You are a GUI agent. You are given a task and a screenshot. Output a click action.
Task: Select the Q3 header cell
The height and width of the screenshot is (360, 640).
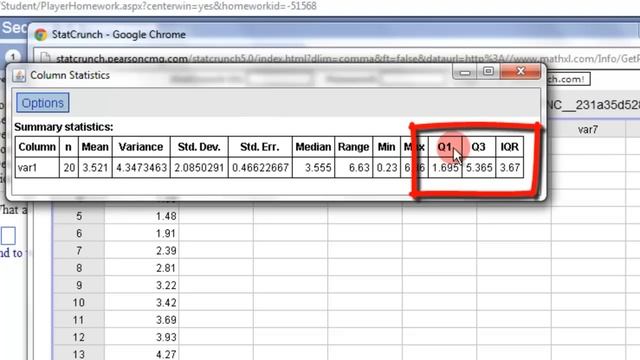coord(478,147)
